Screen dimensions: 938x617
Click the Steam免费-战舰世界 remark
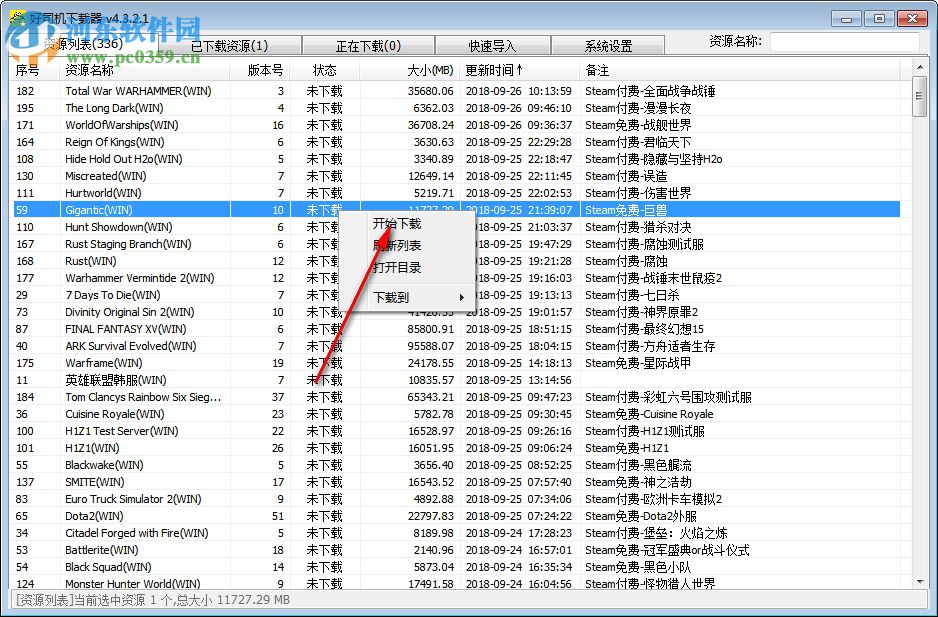[638, 125]
